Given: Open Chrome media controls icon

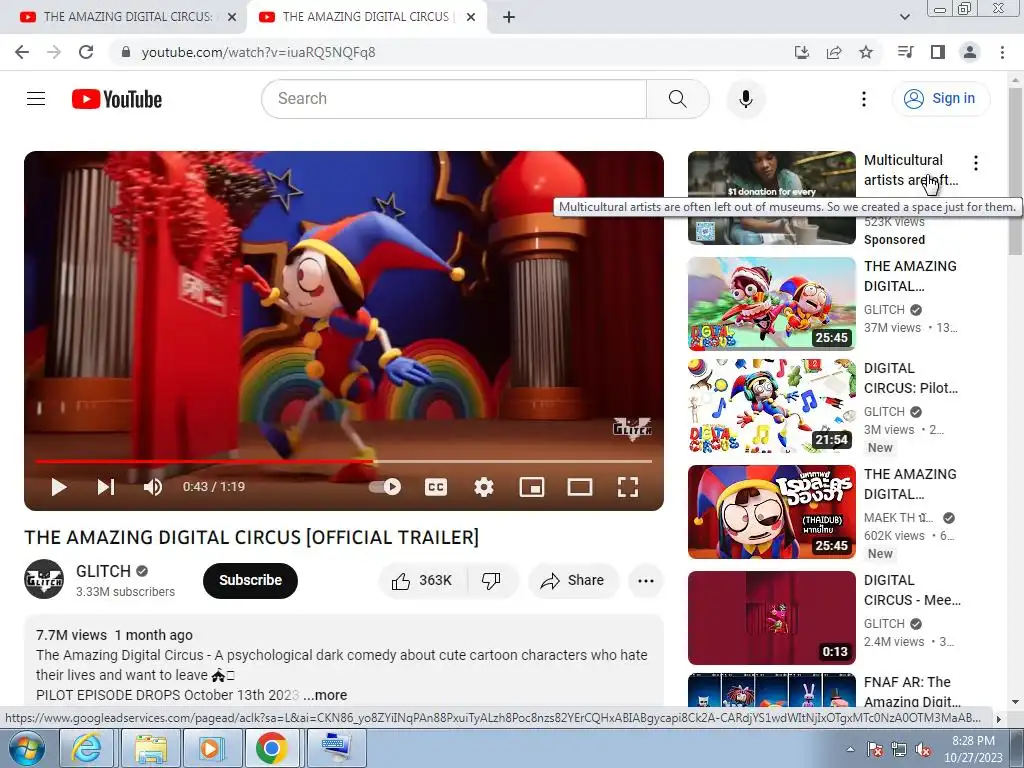Looking at the screenshot, I should [905, 52].
